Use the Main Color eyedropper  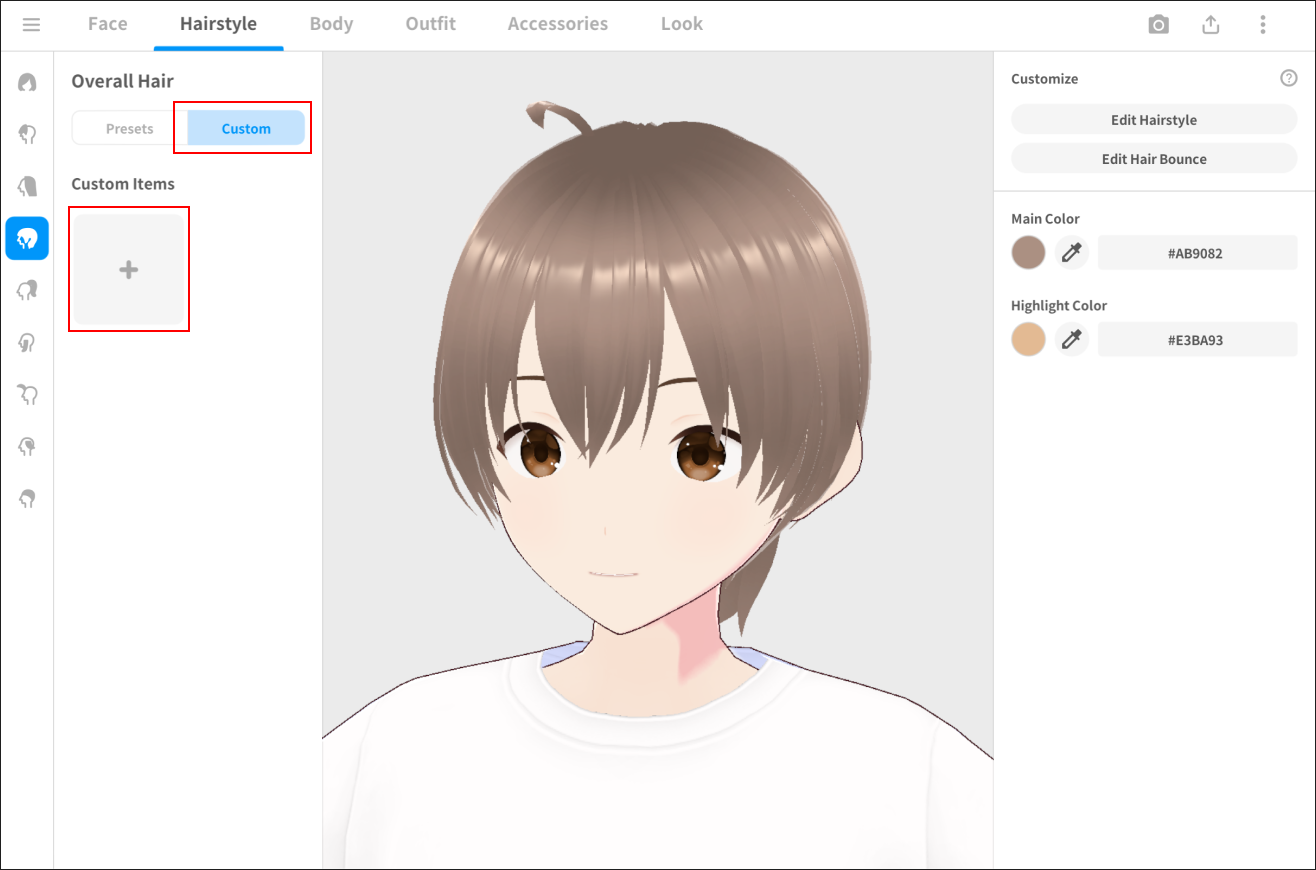(x=1072, y=253)
